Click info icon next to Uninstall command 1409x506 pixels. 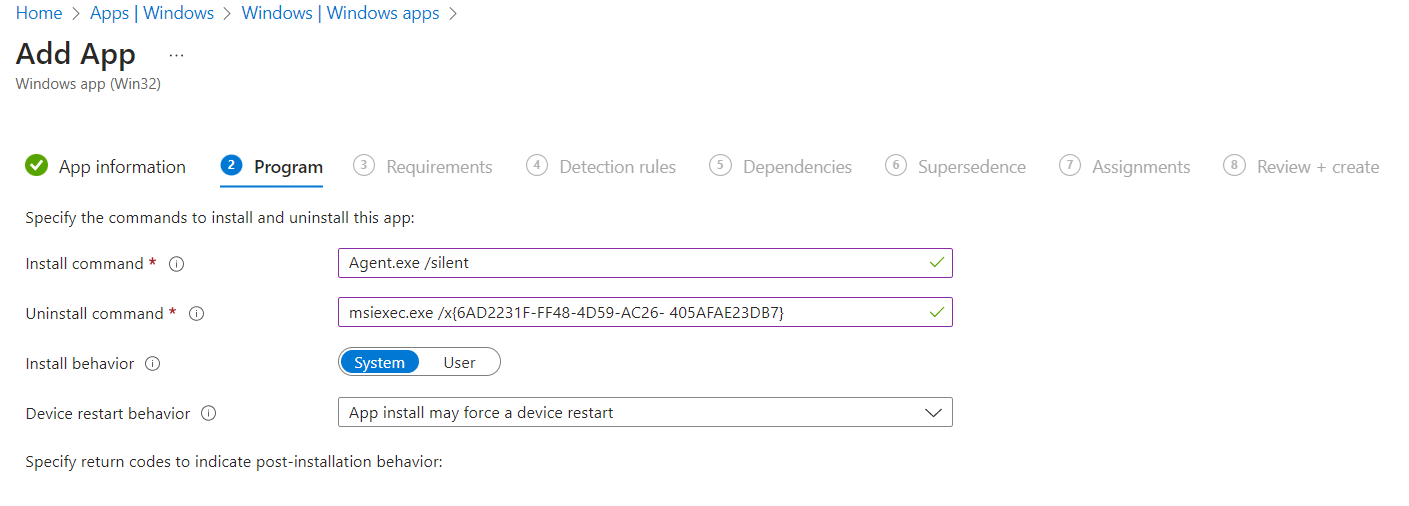pos(197,314)
